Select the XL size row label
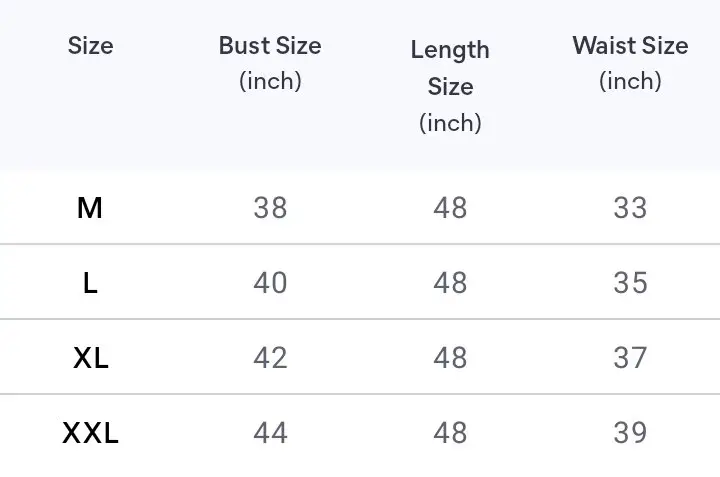 pos(90,358)
